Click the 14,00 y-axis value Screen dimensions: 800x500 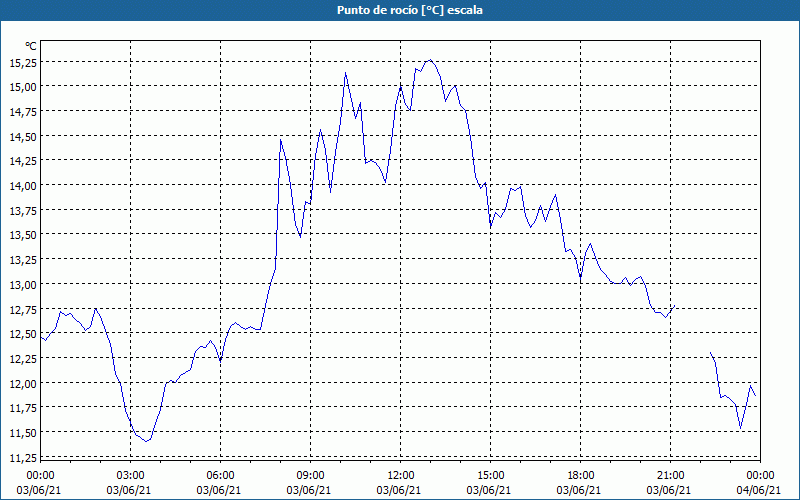[23, 186]
